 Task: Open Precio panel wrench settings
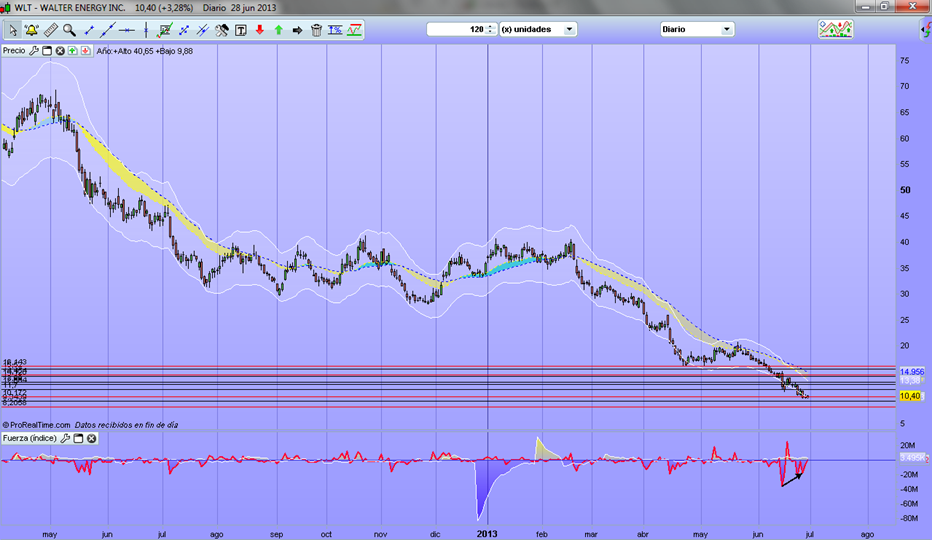click(x=34, y=50)
